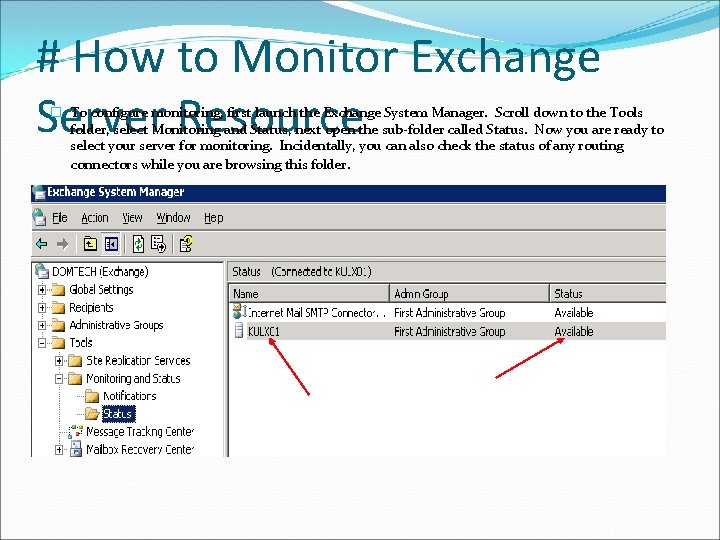Select Recipients in the tree
720x540 pixels.
[x=91, y=308]
